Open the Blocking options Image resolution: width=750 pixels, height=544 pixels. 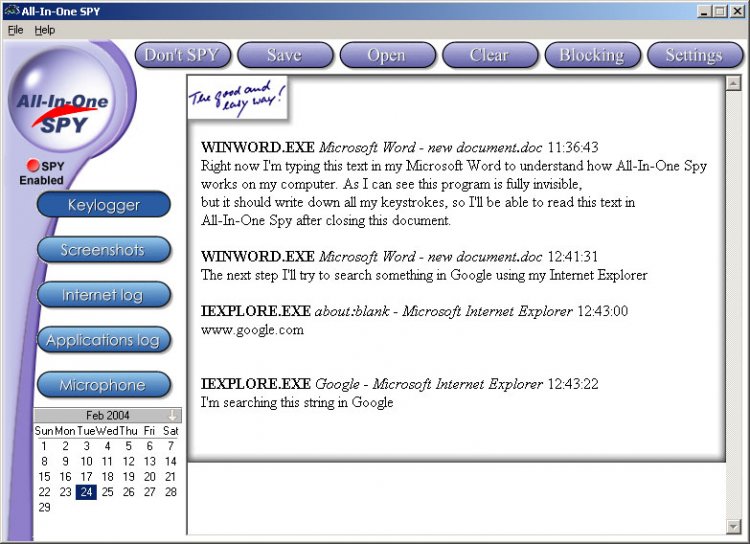pyautogui.click(x=592, y=55)
